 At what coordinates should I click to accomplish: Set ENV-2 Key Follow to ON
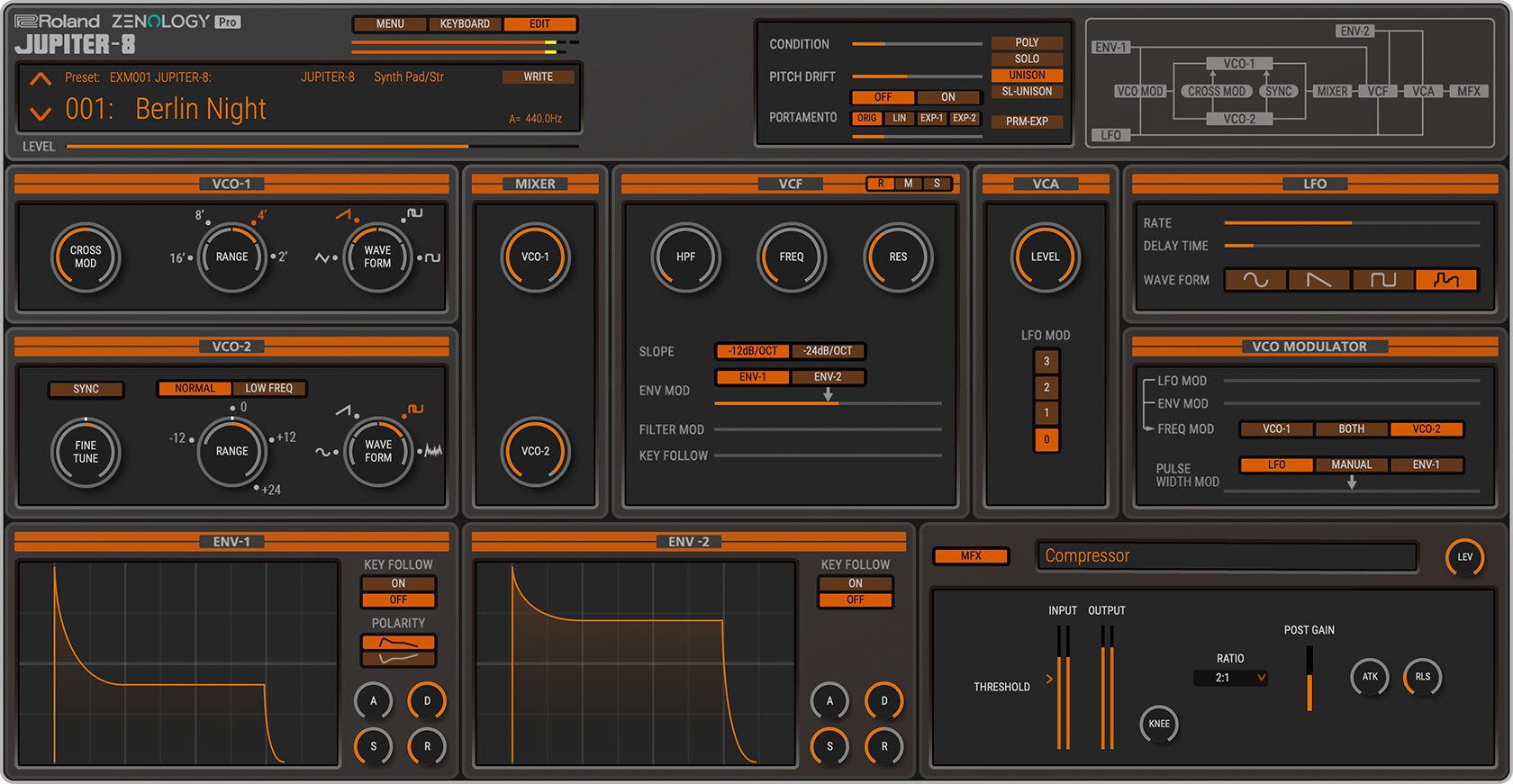(855, 583)
